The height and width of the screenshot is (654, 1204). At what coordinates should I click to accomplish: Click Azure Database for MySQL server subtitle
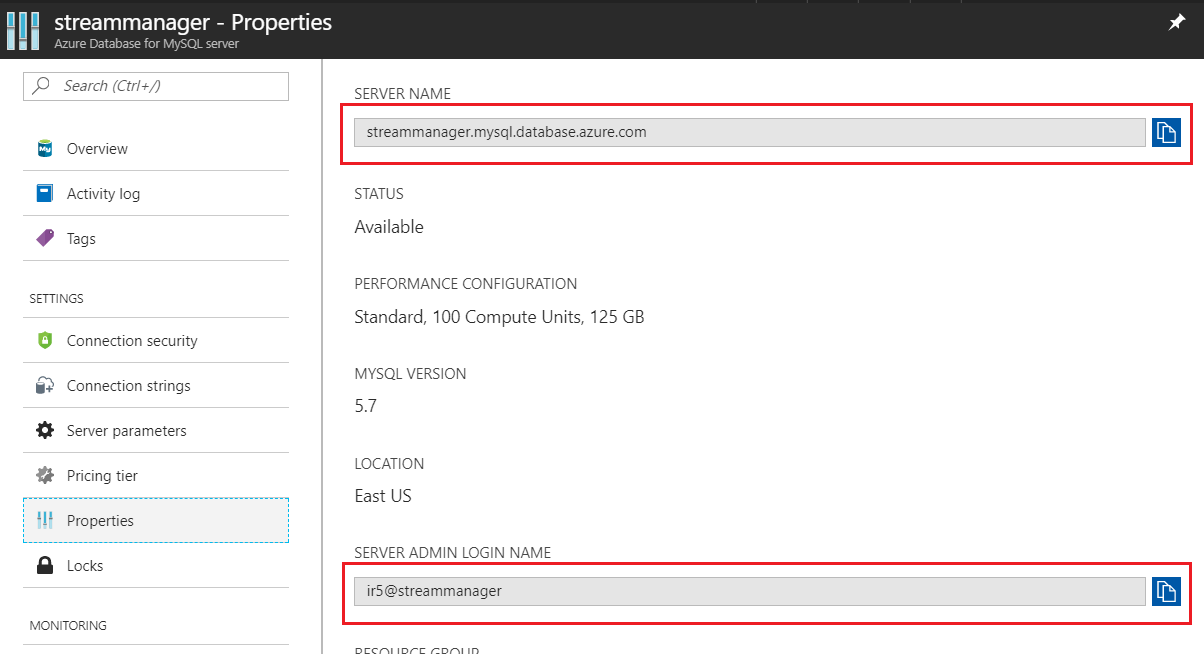[x=146, y=44]
